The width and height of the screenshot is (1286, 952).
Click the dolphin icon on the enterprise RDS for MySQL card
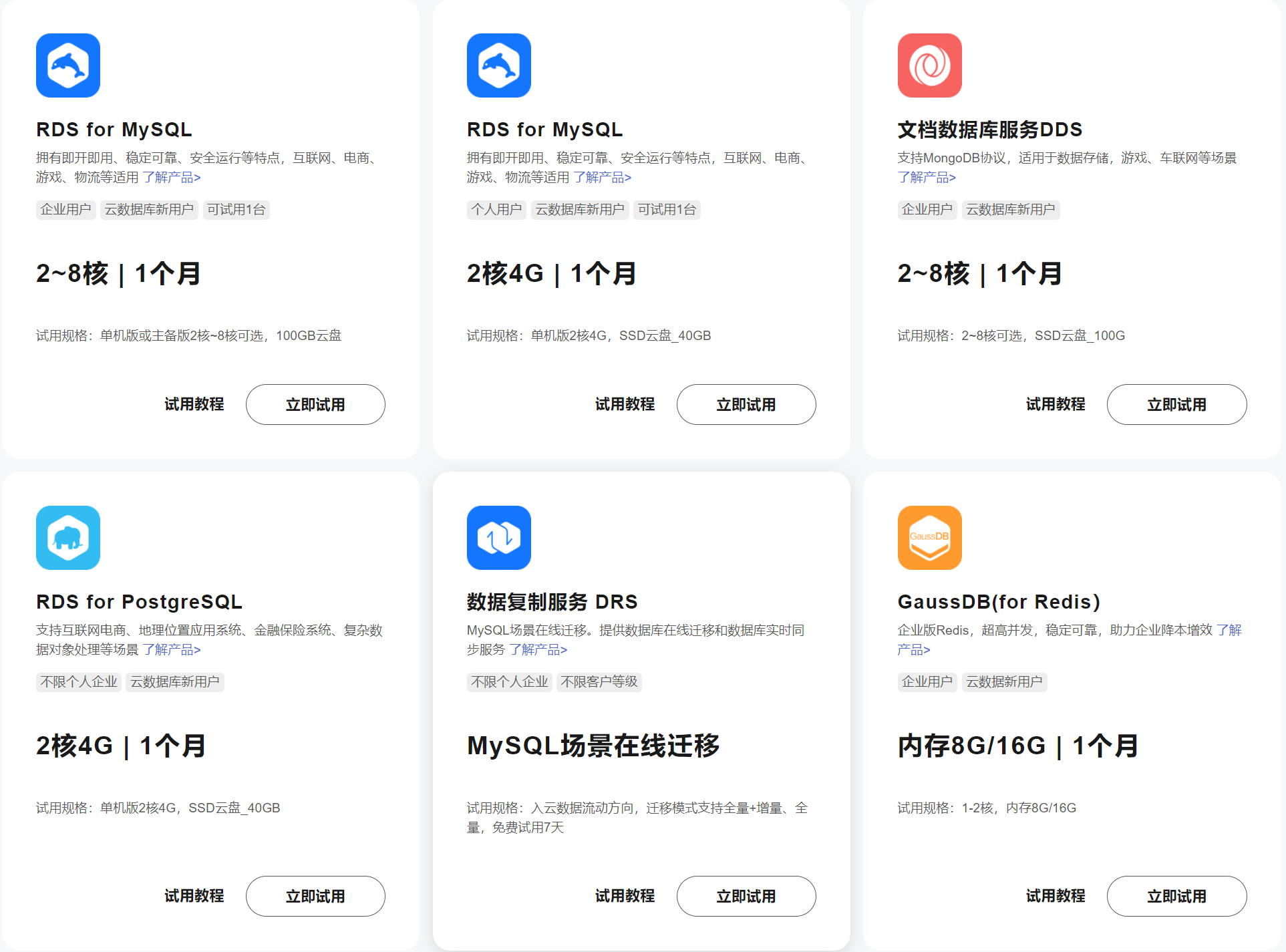(x=68, y=65)
